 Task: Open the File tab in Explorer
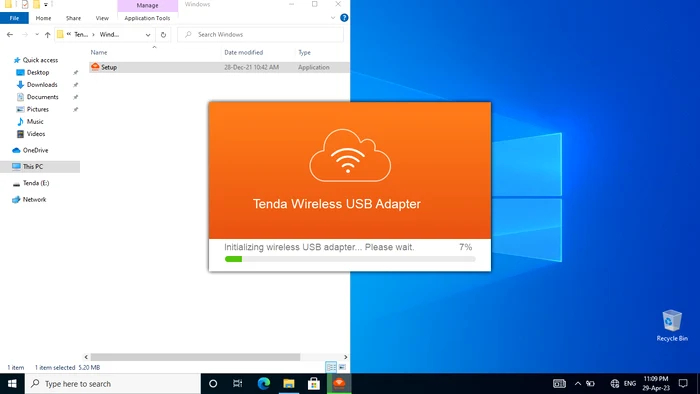click(14, 18)
